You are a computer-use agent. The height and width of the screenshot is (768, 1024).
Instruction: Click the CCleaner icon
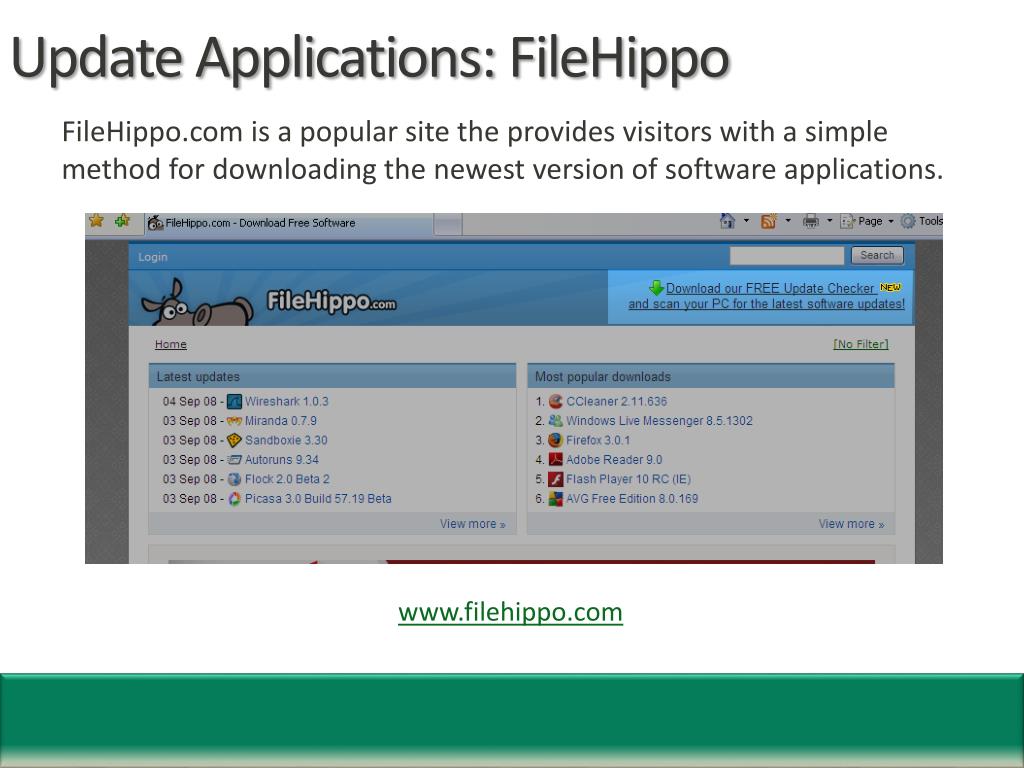556,402
